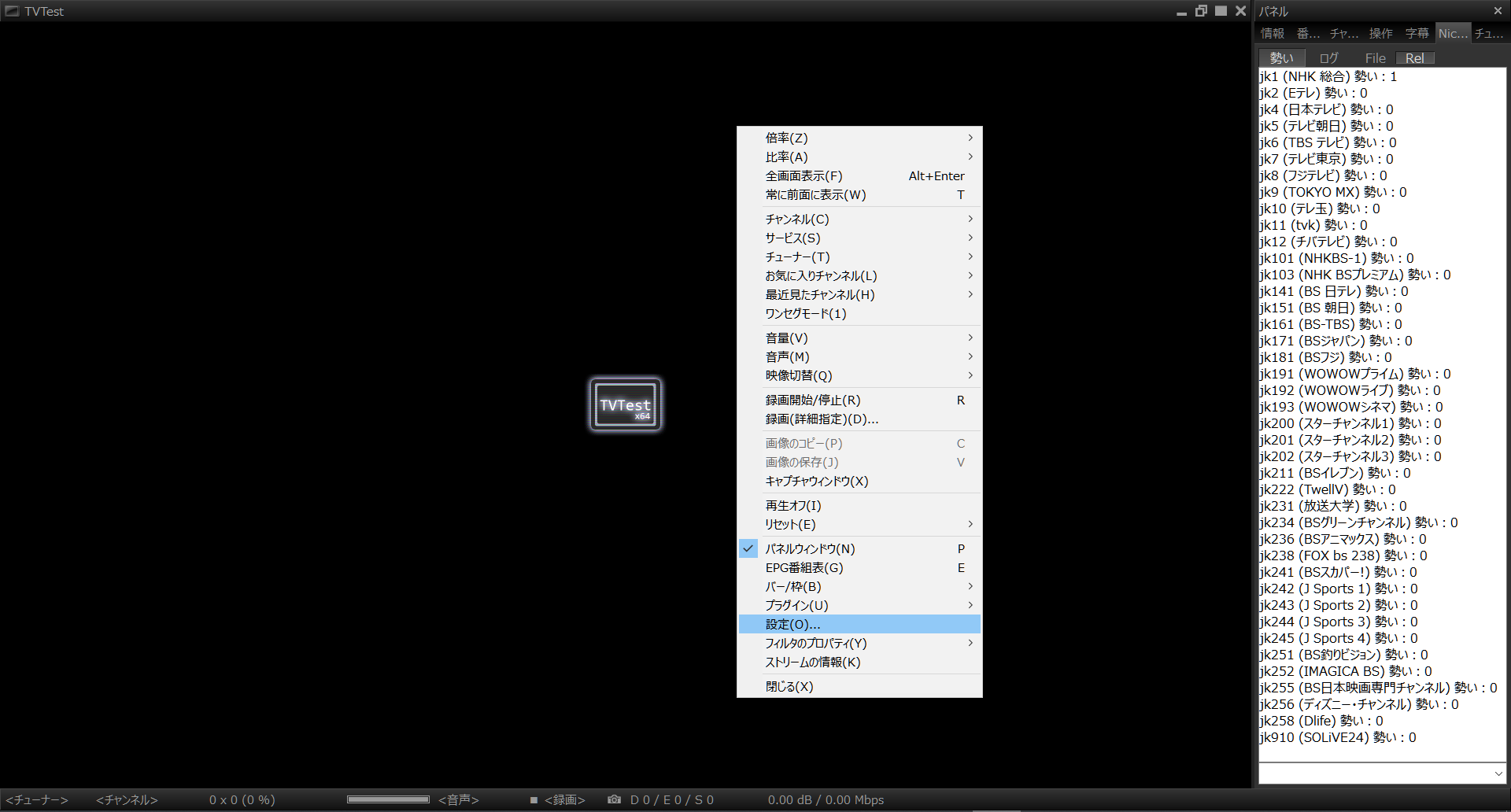The width and height of the screenshot is (1511, 812).
Task: Expand the 音声(M) audio submenu
Action: (859, 356)
